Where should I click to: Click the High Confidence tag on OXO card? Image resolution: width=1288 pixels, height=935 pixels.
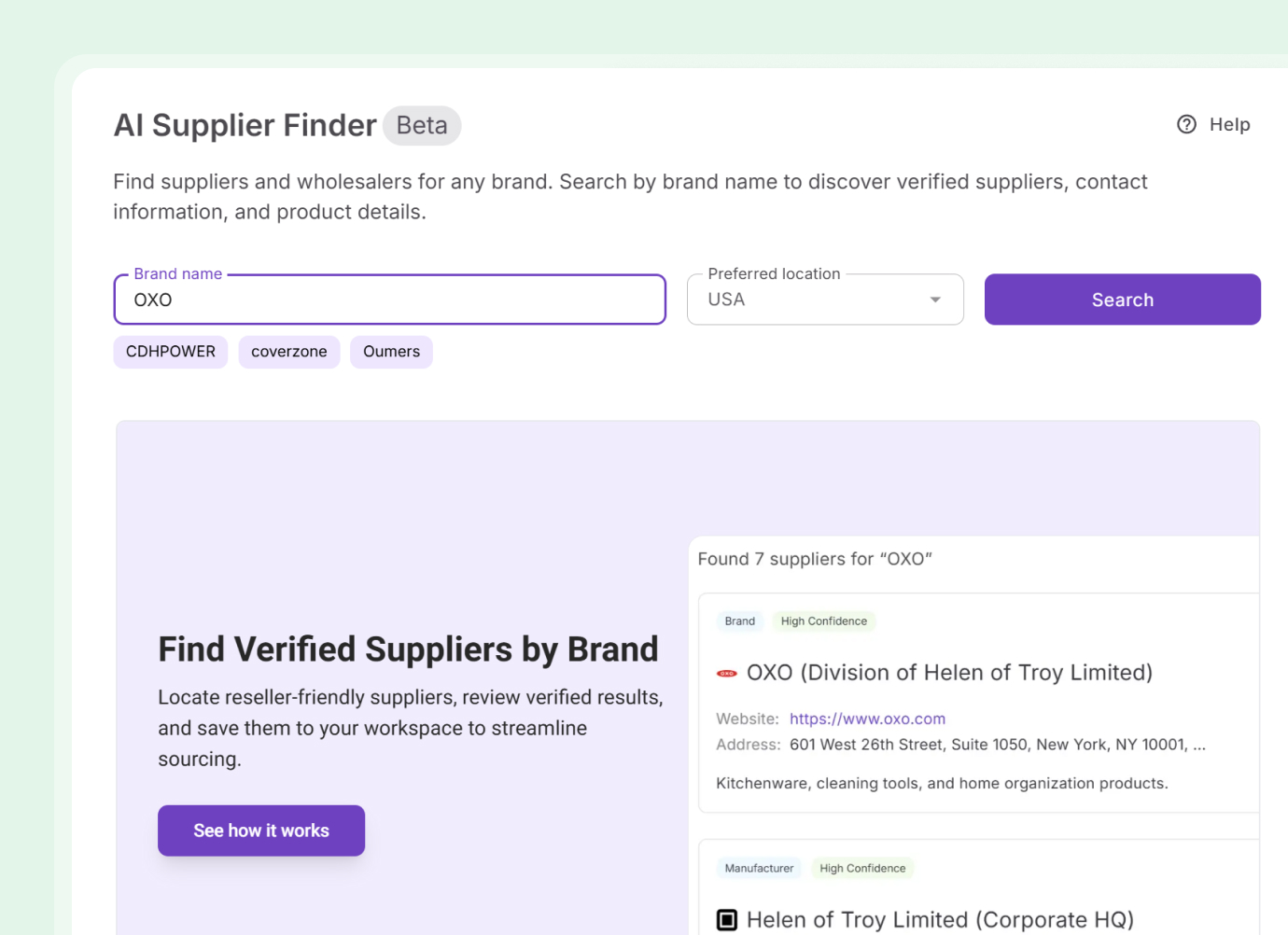click(x=824, y=621)
